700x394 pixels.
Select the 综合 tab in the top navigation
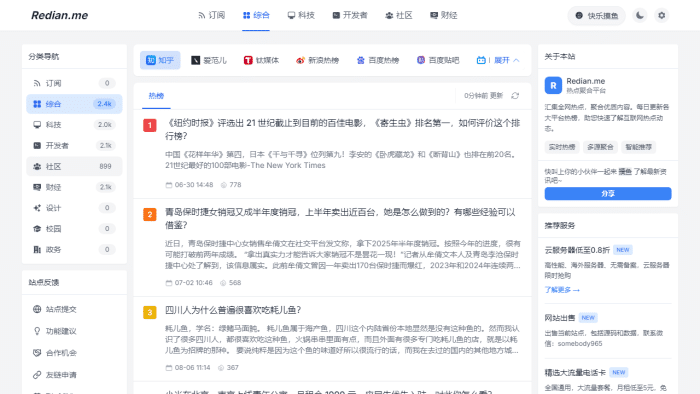coord(256,15)
